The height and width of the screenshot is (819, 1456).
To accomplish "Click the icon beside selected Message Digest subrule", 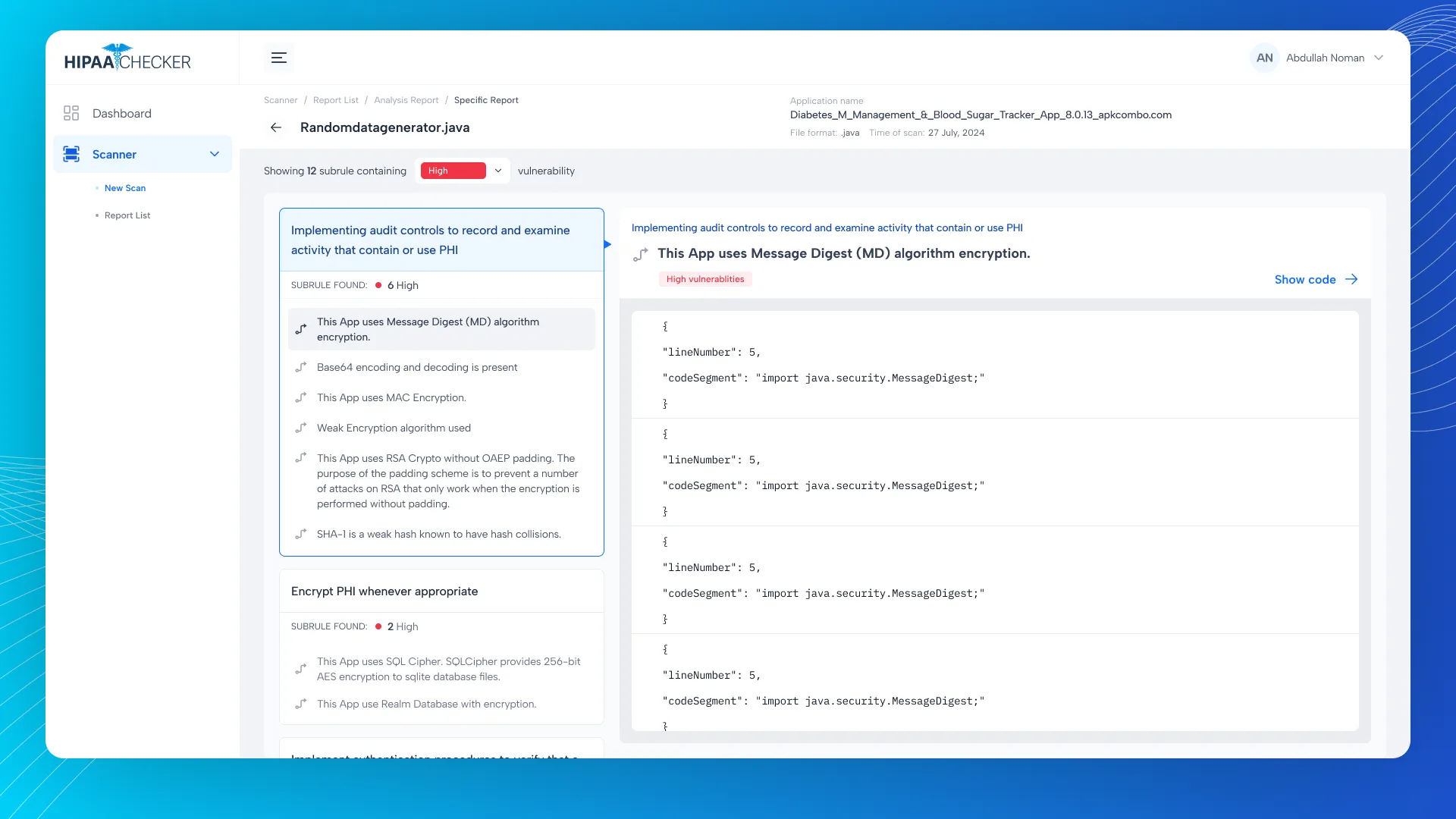I will (301, 329).
